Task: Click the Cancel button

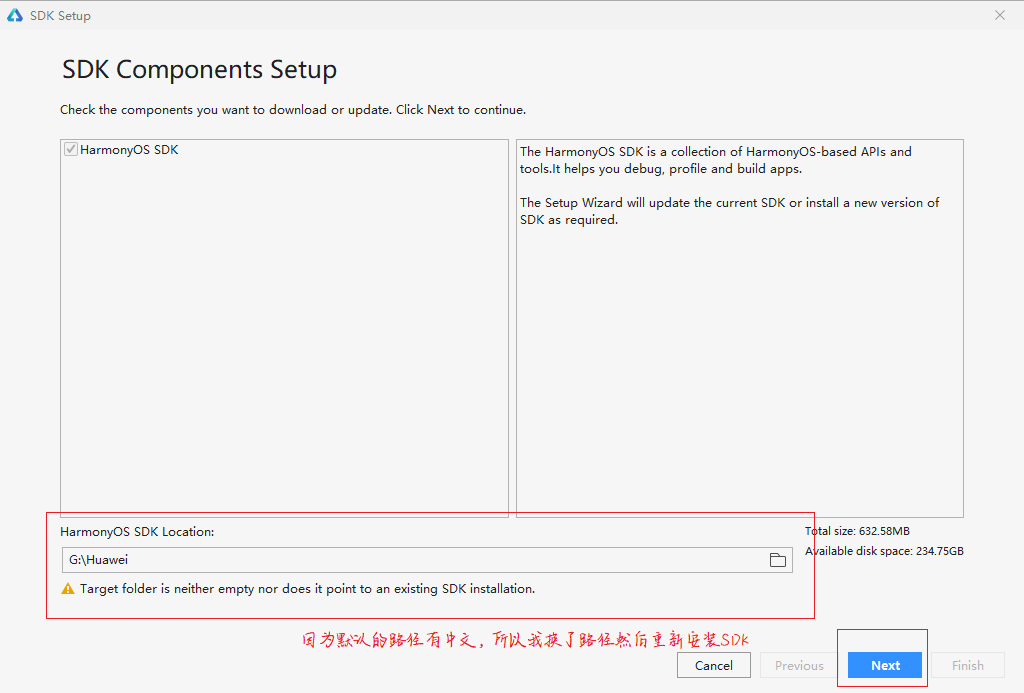Action: pos(714,665)
